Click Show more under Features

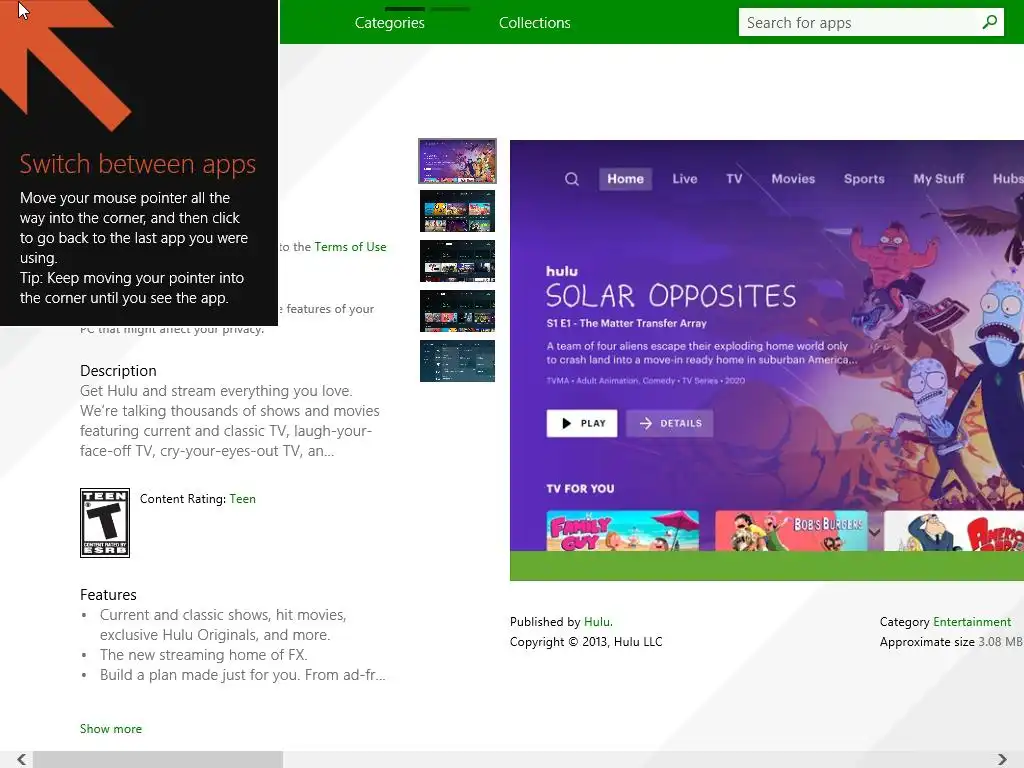click(110, 729)
